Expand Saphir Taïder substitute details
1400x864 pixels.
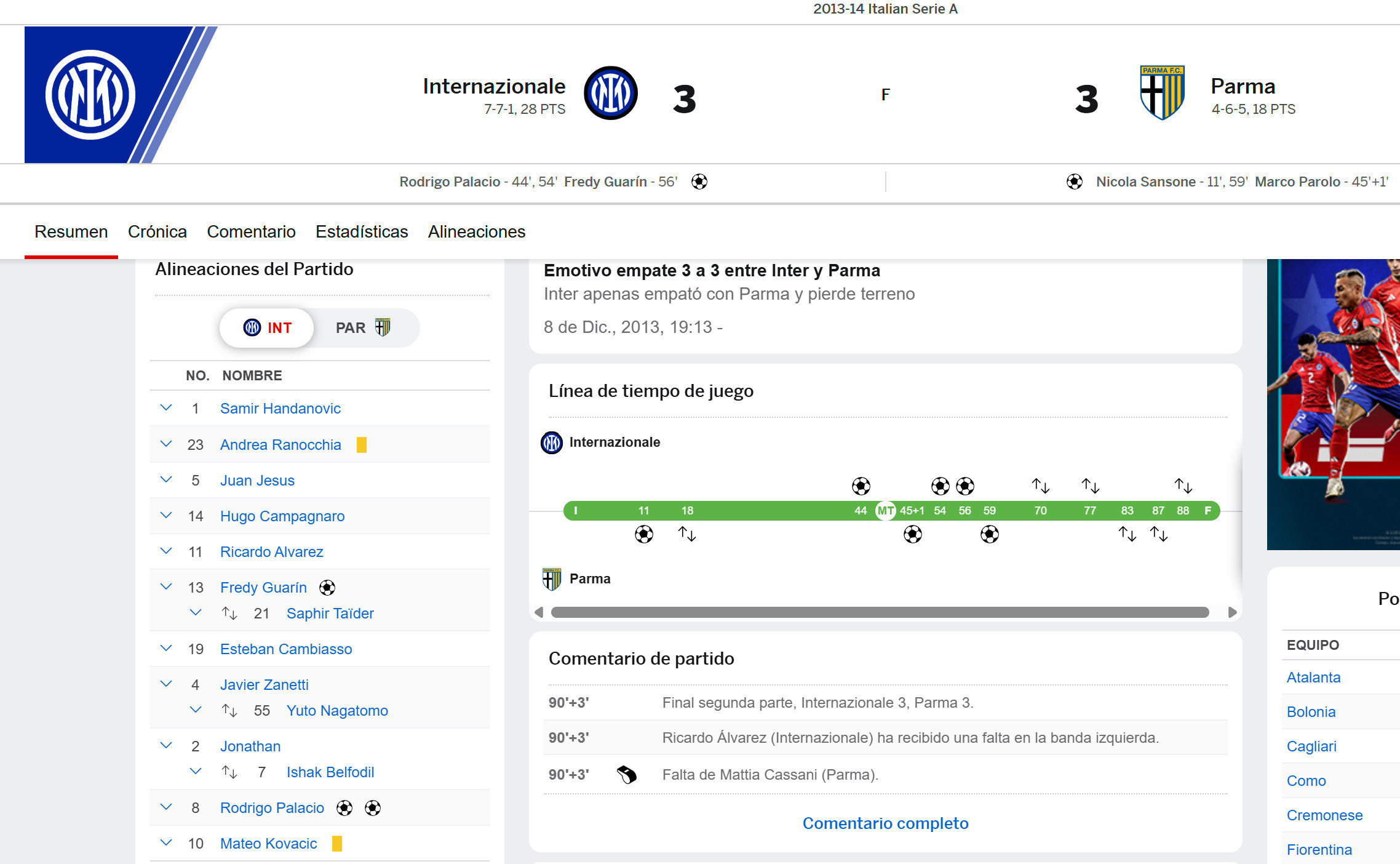pyautogui.click(x=196, y=613)
